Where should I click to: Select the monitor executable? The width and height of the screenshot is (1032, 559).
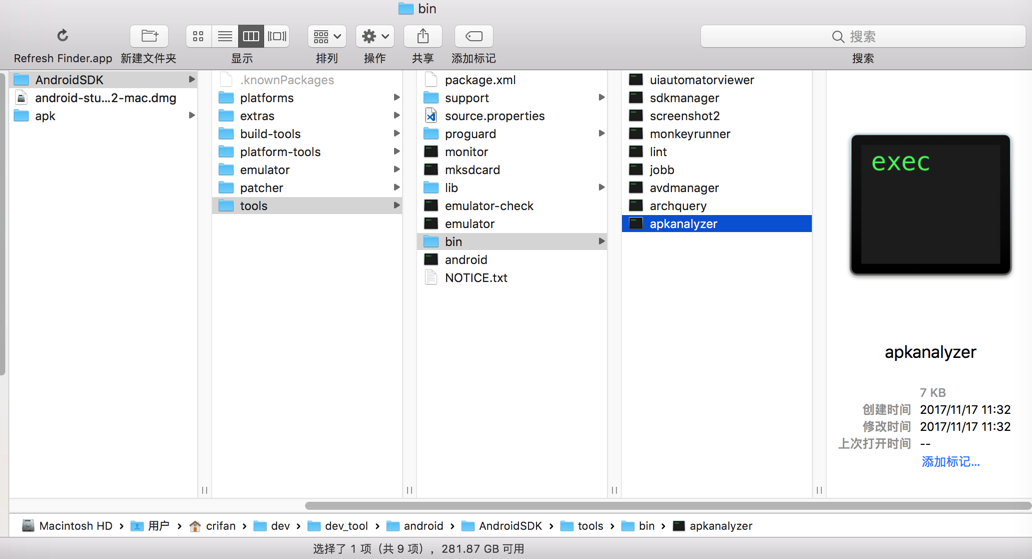(x=512, y=151)
